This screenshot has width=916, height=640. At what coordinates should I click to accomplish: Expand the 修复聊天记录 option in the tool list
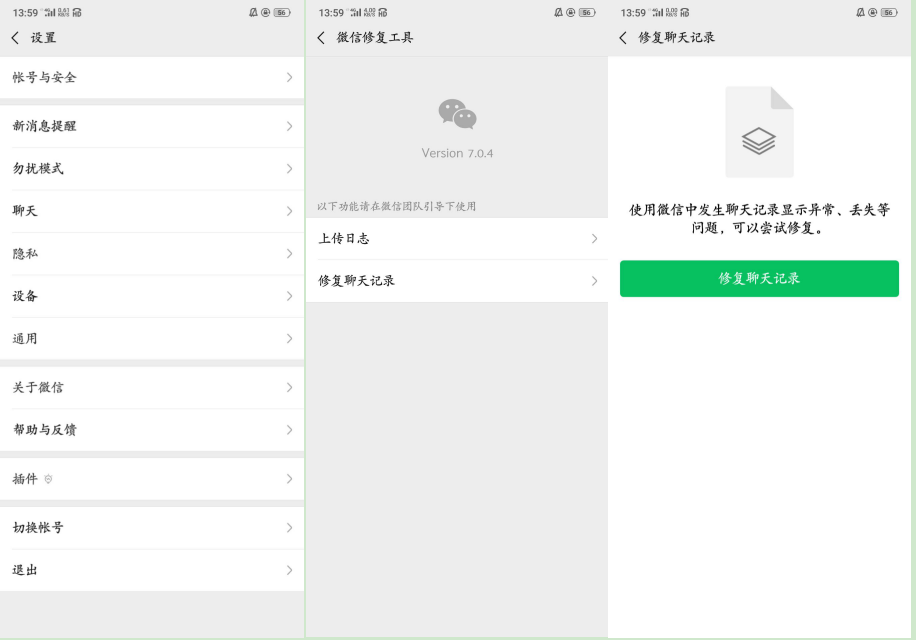tap(455, 280)
